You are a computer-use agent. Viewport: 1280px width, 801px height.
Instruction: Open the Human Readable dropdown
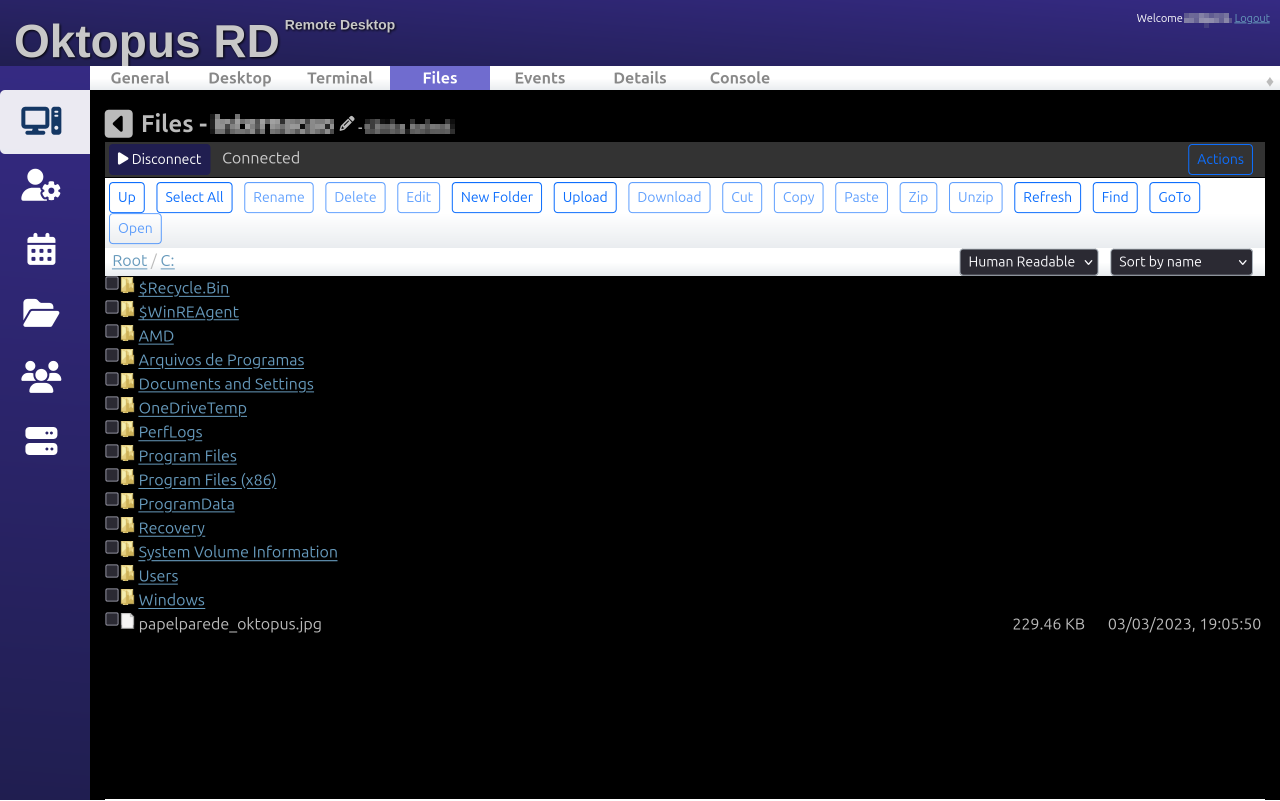click(1029, 262)
